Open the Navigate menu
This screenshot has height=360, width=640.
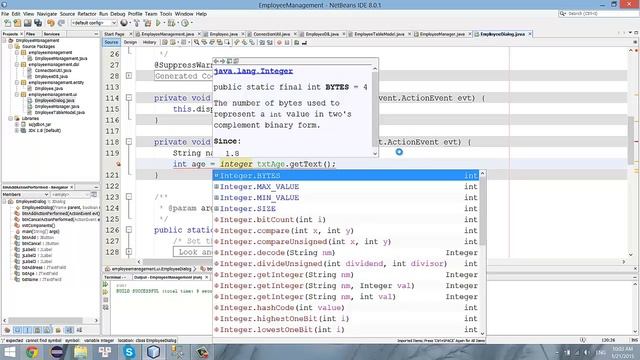point(47,13)
